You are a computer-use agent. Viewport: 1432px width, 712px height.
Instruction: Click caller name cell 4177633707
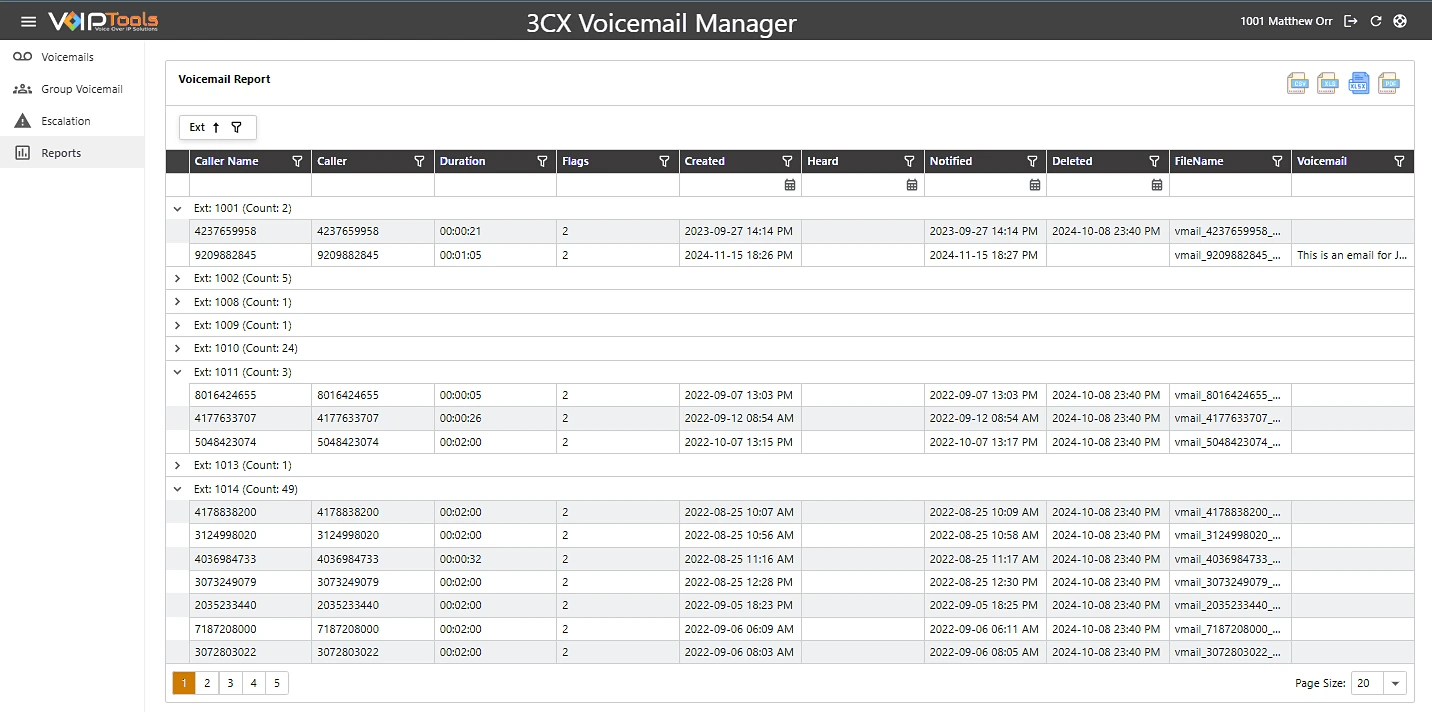pos(250,418)
